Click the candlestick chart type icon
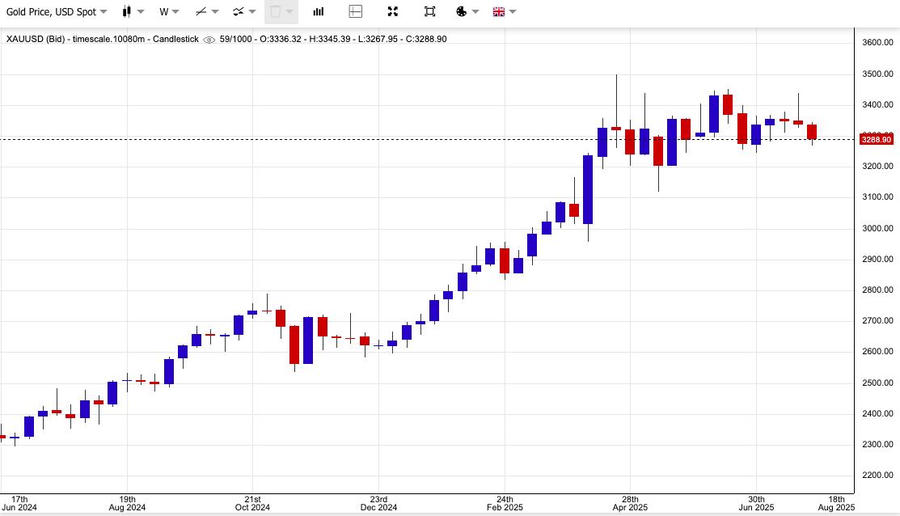This screenshot has width=900, height=516. (127, 12)
